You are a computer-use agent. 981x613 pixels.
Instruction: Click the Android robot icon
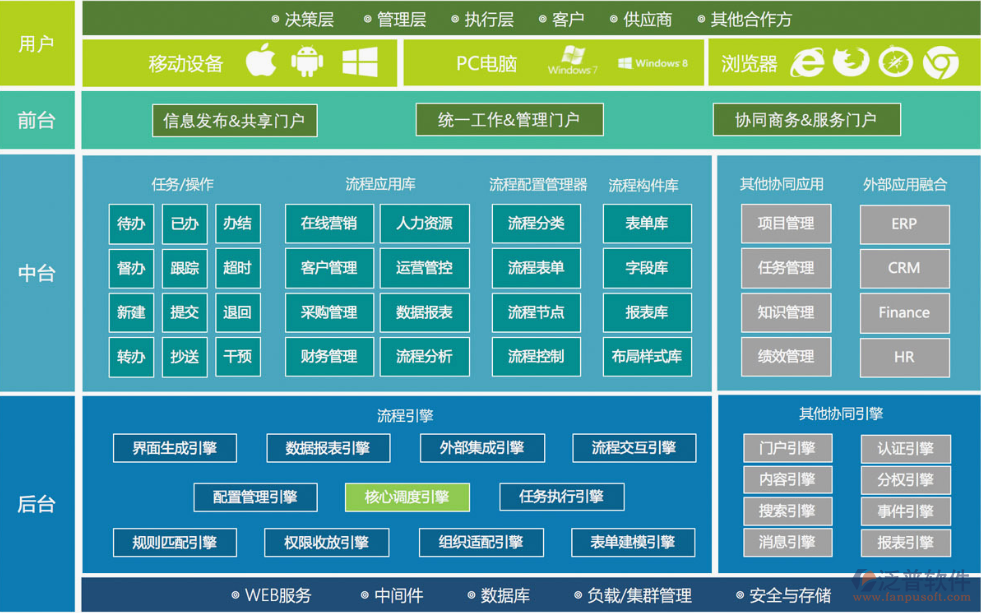(x=306, y=62)
